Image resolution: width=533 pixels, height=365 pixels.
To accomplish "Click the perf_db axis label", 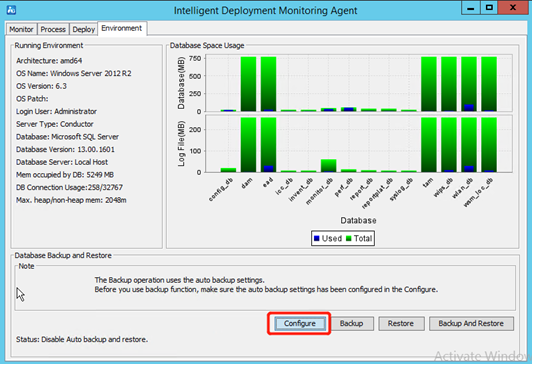I will (344, 187).
